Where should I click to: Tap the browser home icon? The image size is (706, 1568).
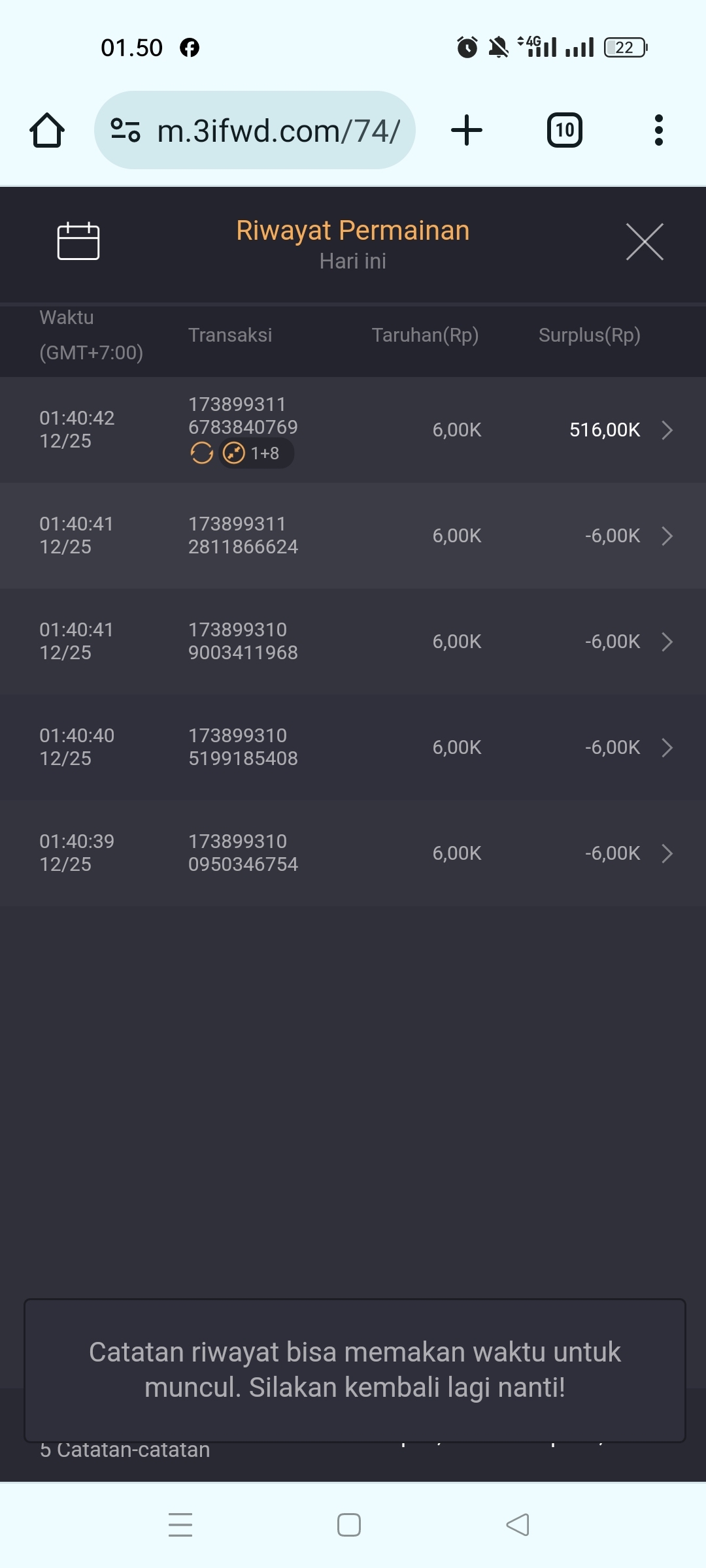pyautogui.click(x=47, y=130)
